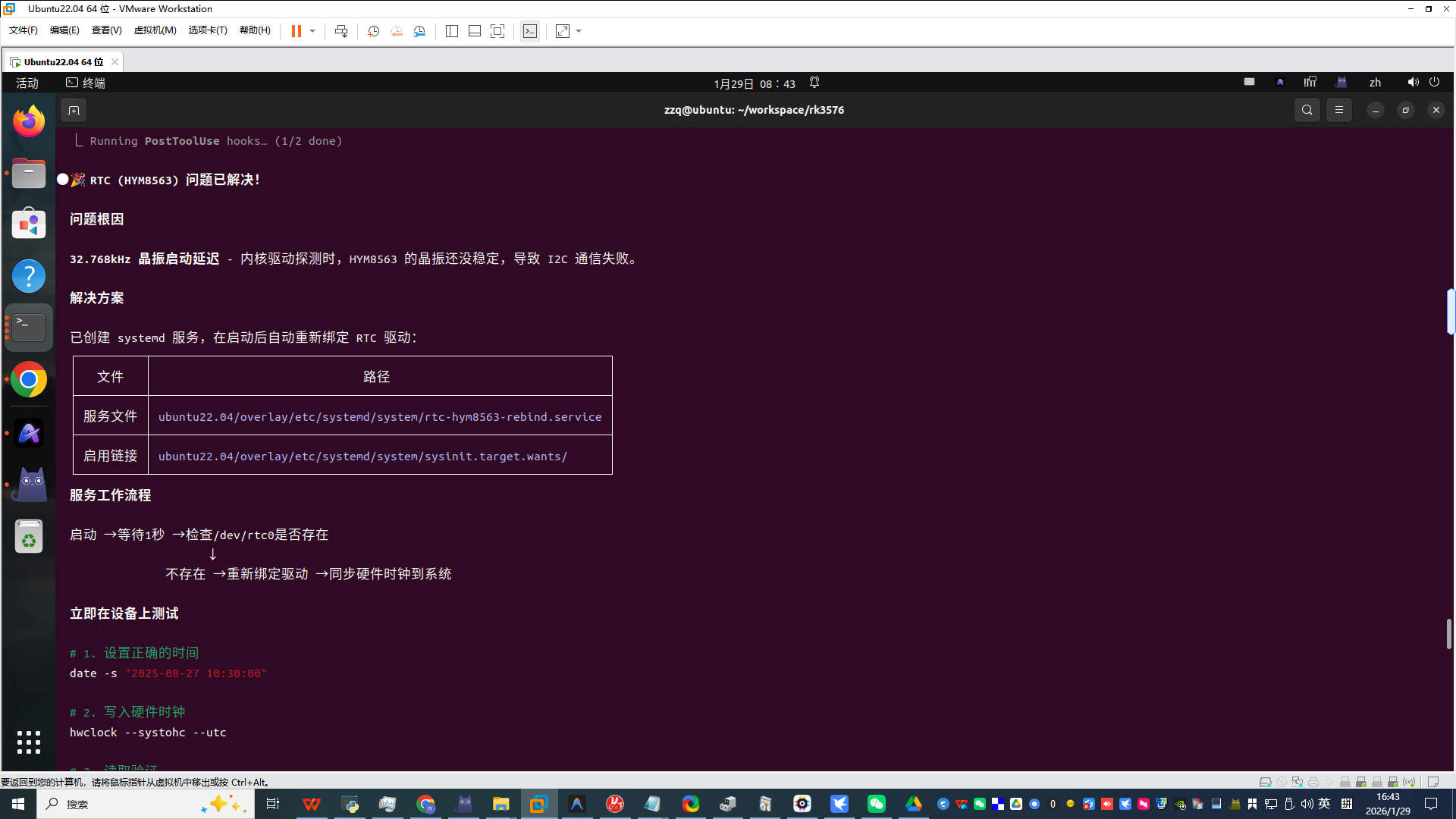
Task: Toggle the zh input method indicator
Action: click(x=1375, y=83)
